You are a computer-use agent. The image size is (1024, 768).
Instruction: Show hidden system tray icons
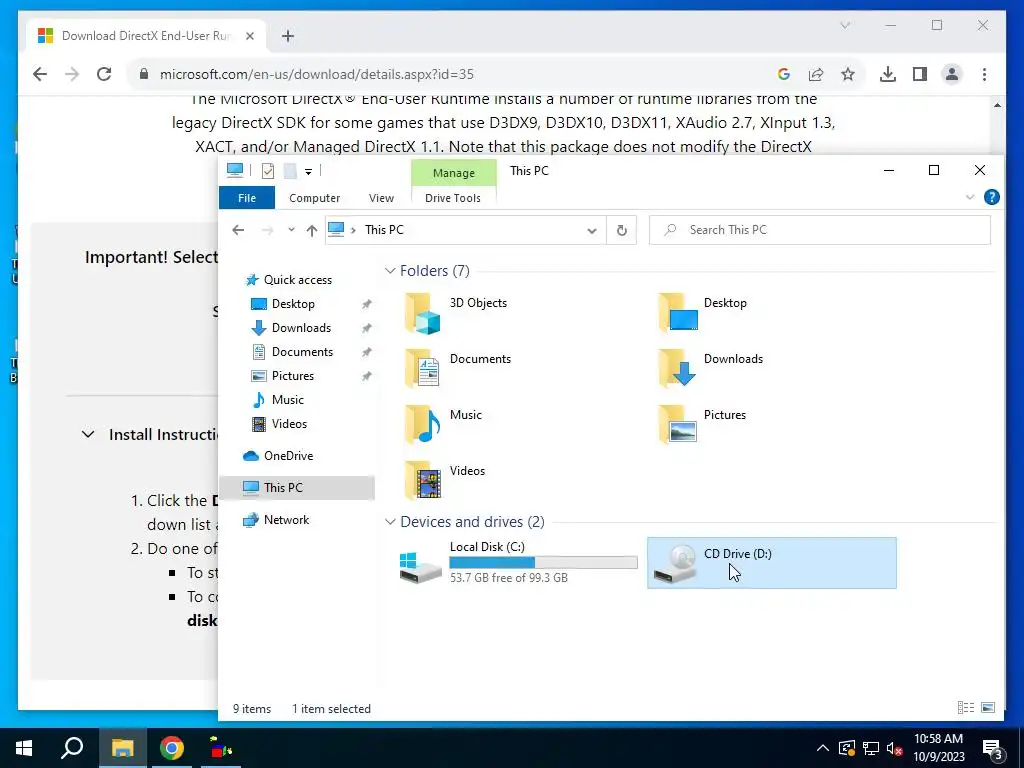[823, 748]
